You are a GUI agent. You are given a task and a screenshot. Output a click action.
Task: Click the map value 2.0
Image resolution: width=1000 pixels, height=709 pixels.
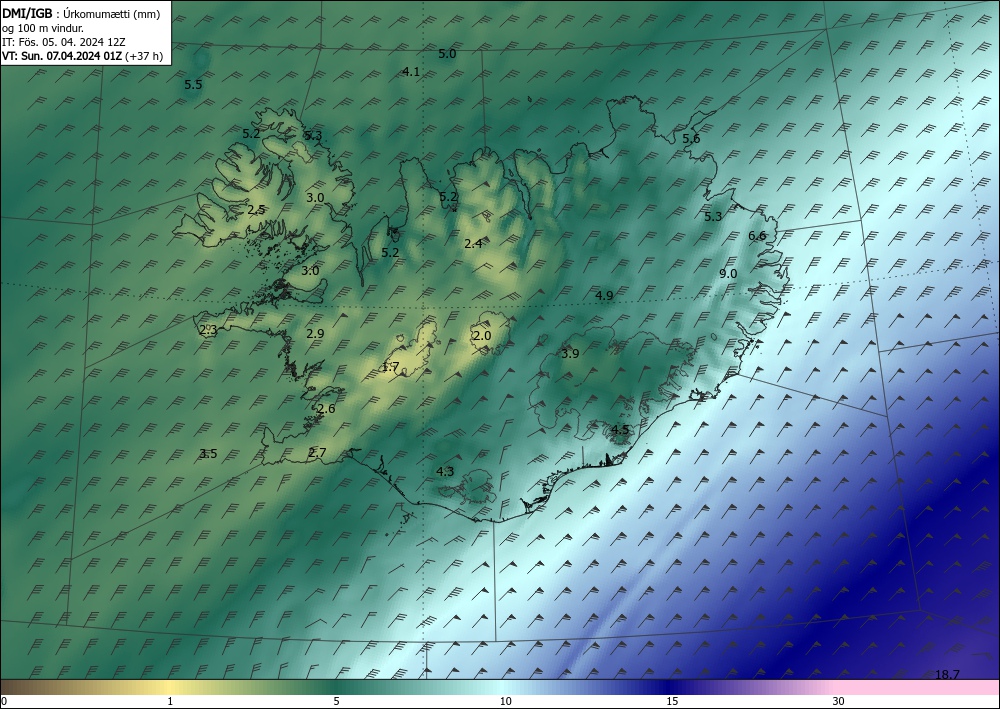482,336
